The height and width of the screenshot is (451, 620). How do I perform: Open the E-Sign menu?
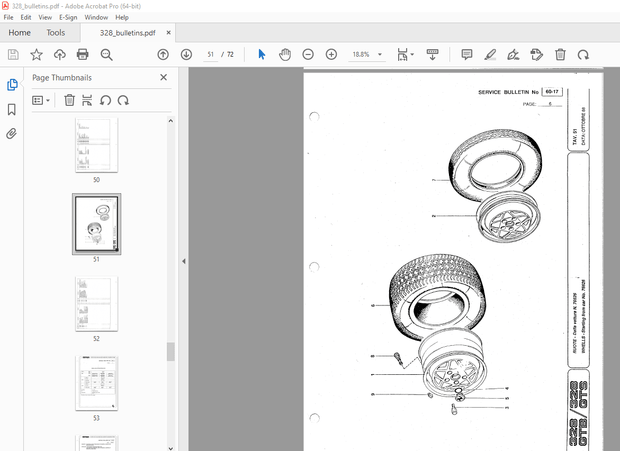pos(68,17)
